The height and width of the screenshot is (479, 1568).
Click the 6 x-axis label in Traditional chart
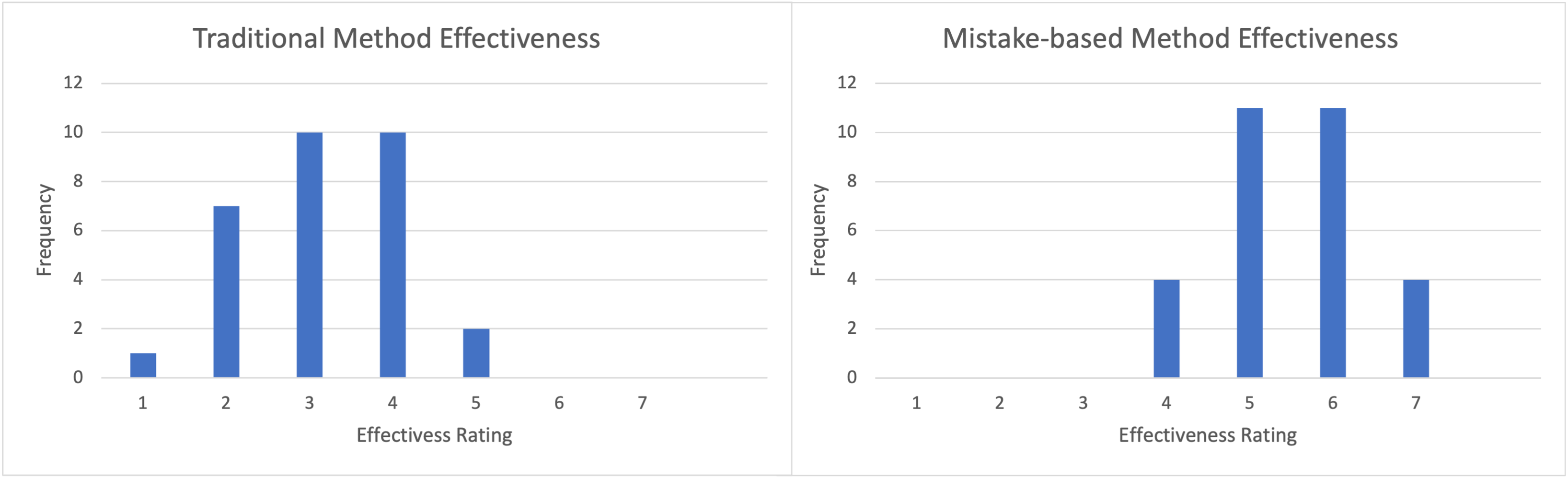(559, 403)
